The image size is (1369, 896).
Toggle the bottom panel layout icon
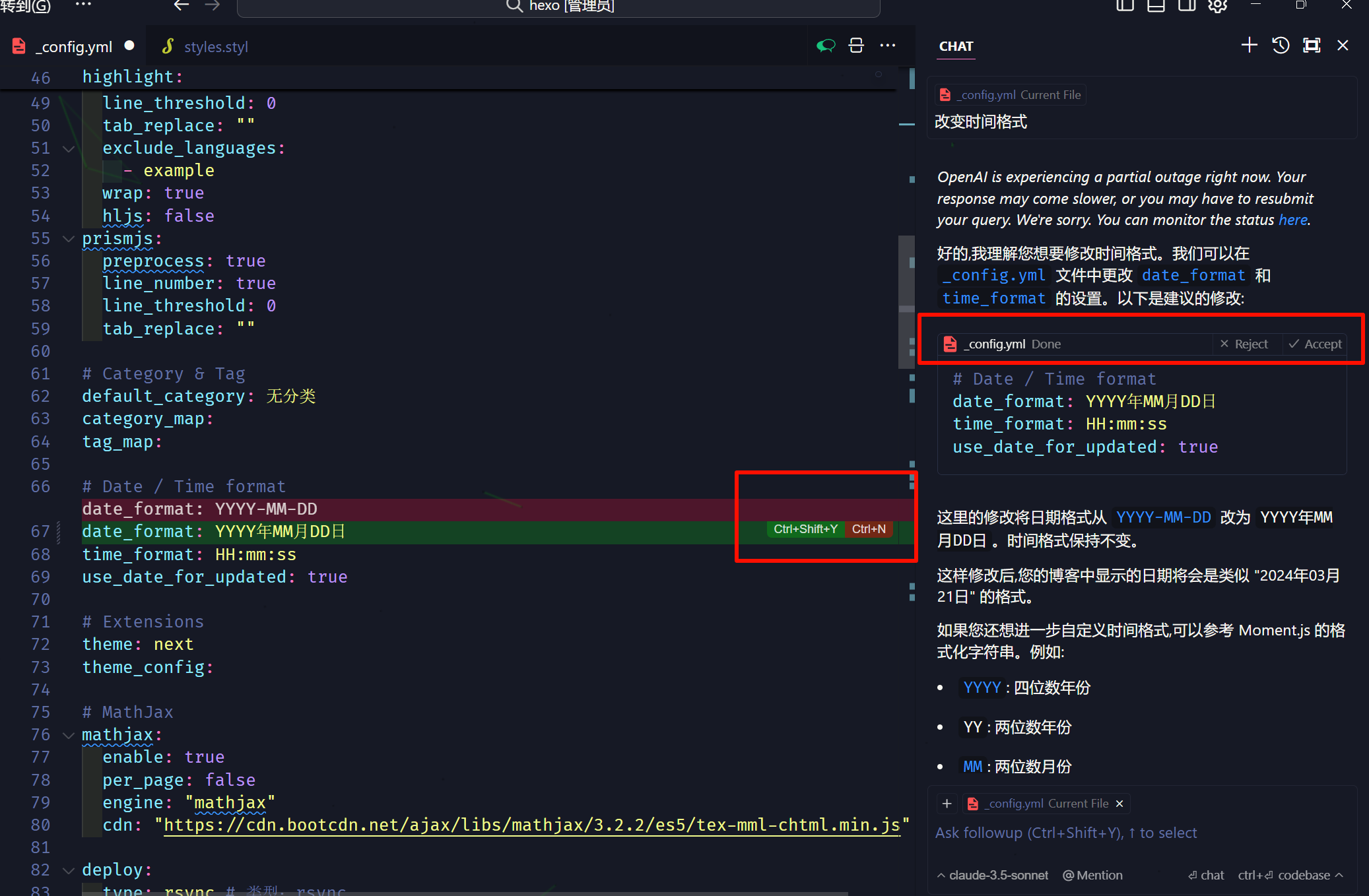pos(1156,6)
